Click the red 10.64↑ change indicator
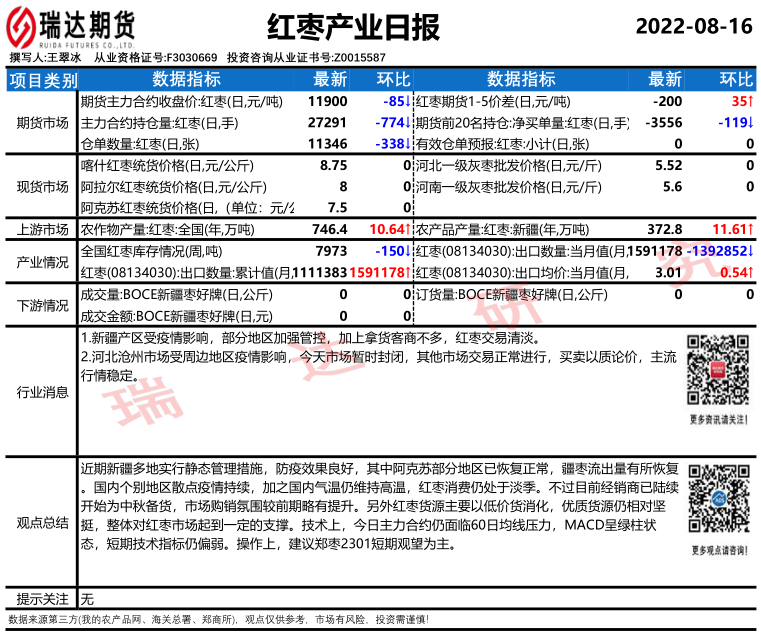 (x=390, y=229)
